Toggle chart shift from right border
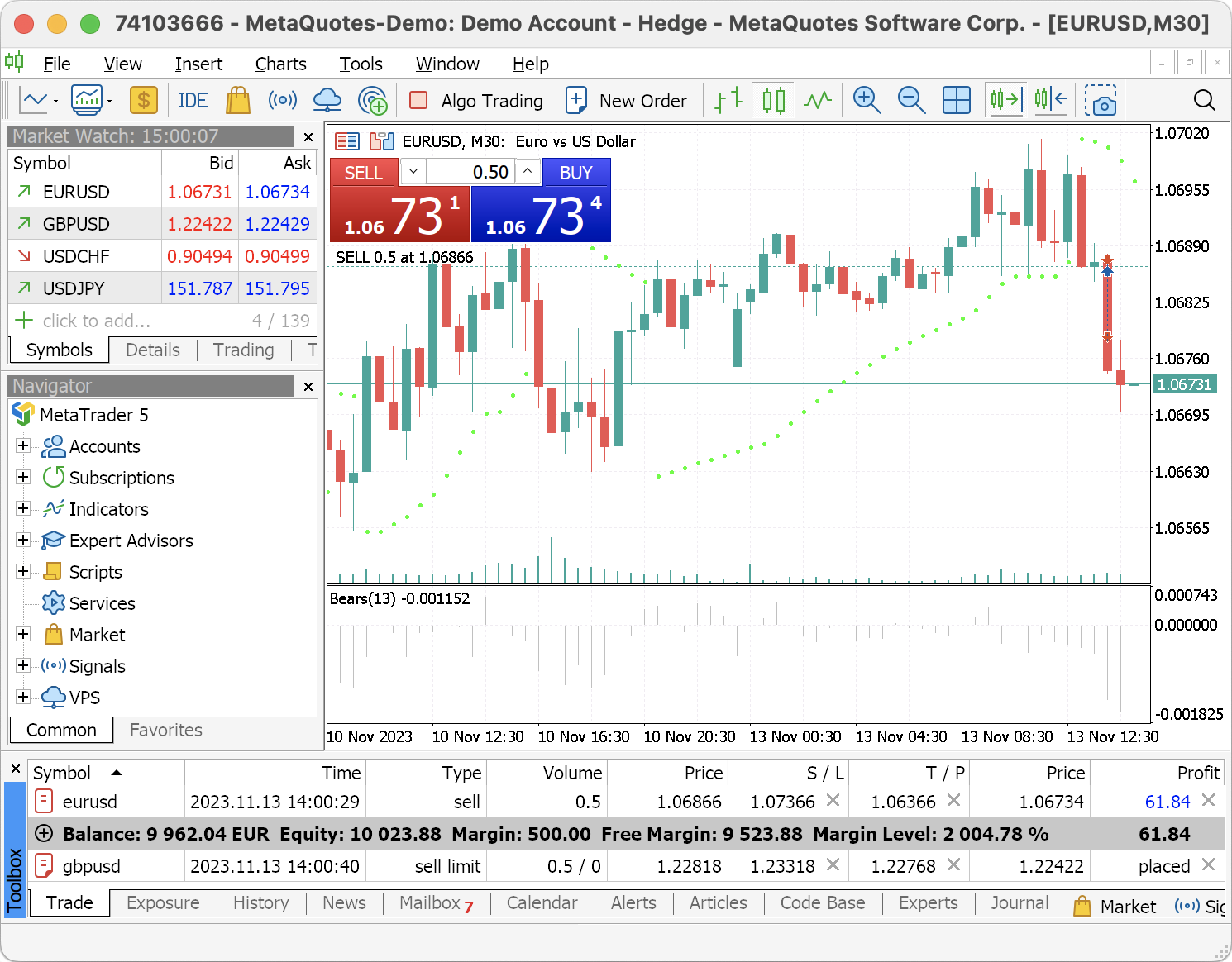Screen dimensions: 1232x962 pos(1051,101)
